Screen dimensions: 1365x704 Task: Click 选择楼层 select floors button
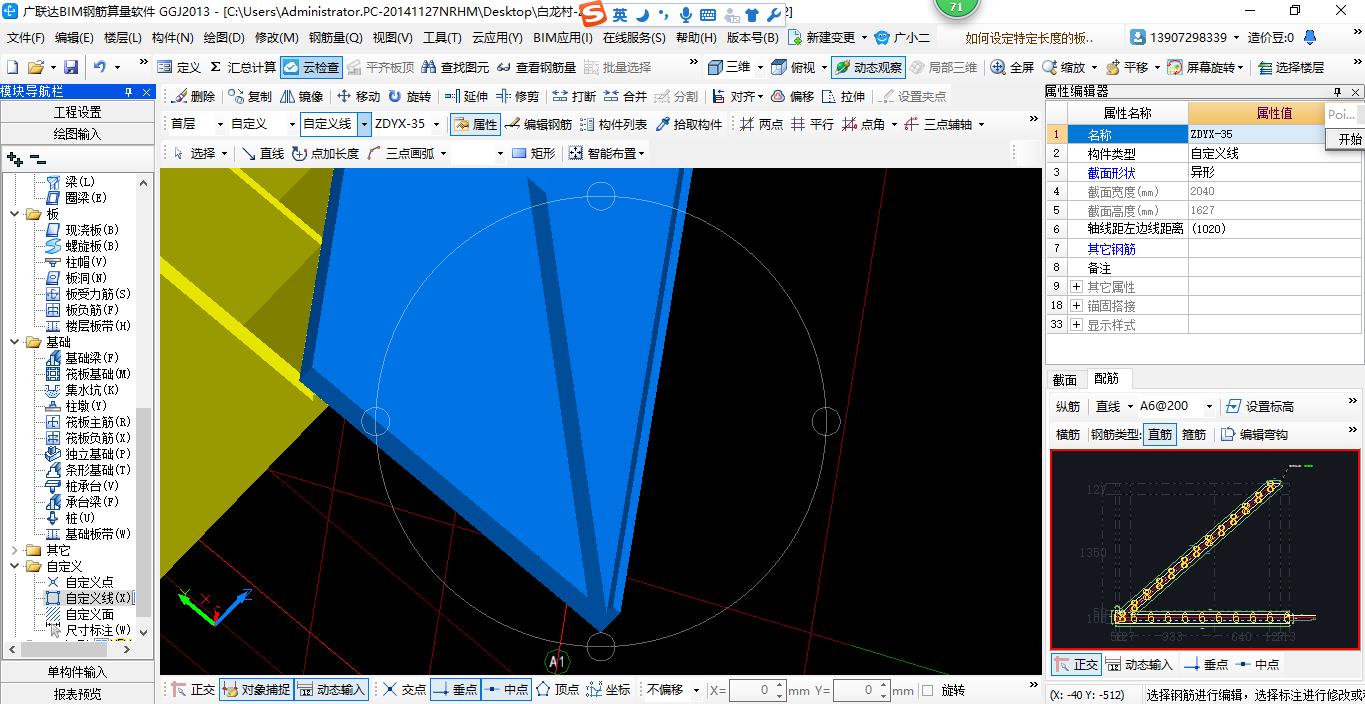click(1290, 68)
